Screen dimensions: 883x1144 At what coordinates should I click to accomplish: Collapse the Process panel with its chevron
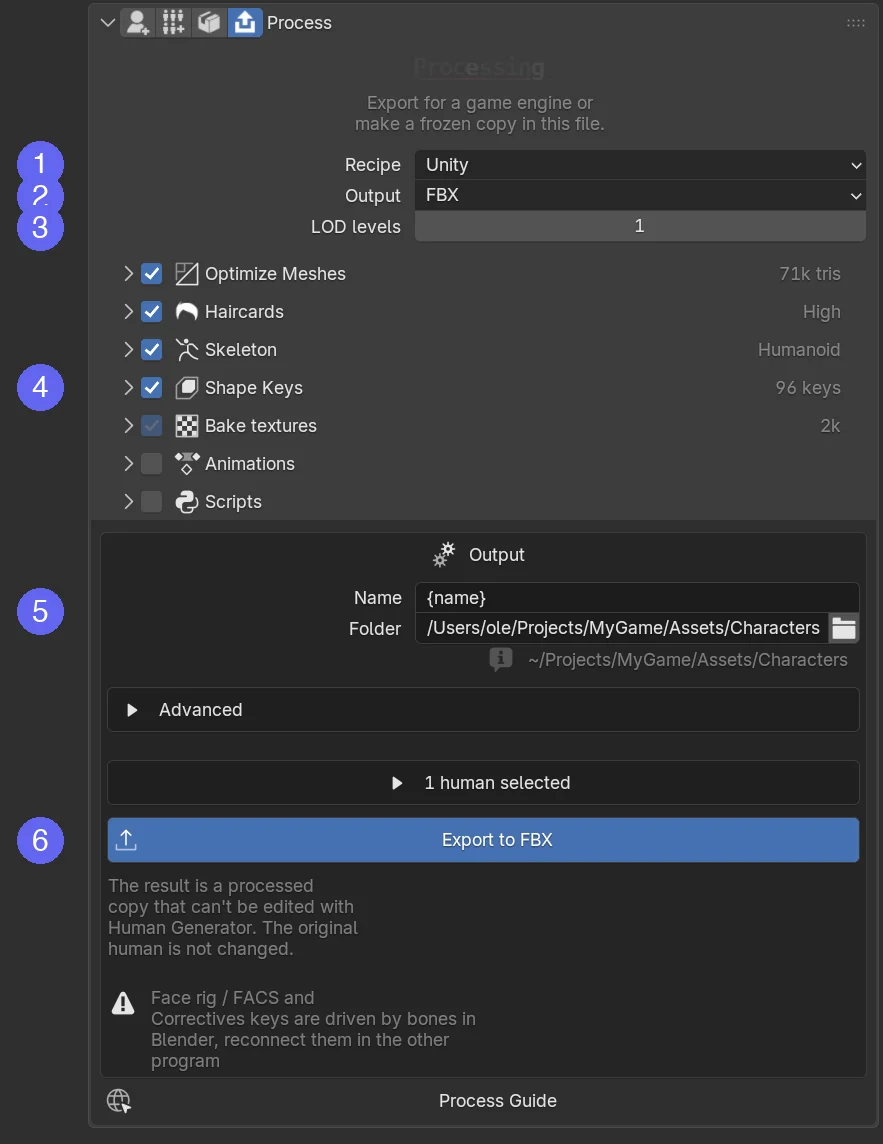click(x=108, y=23)
